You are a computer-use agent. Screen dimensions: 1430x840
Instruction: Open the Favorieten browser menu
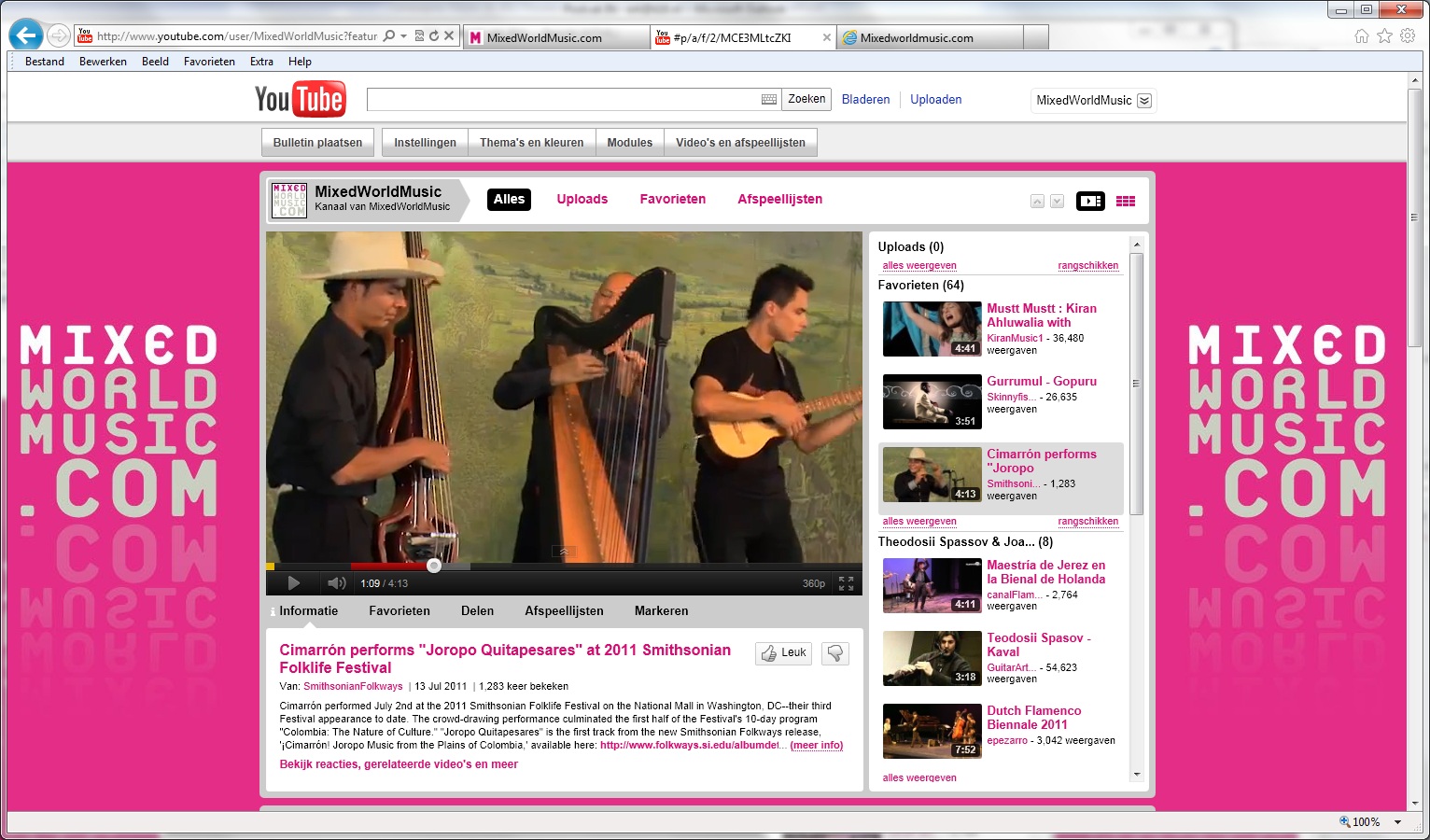click(x=209, y=62)
